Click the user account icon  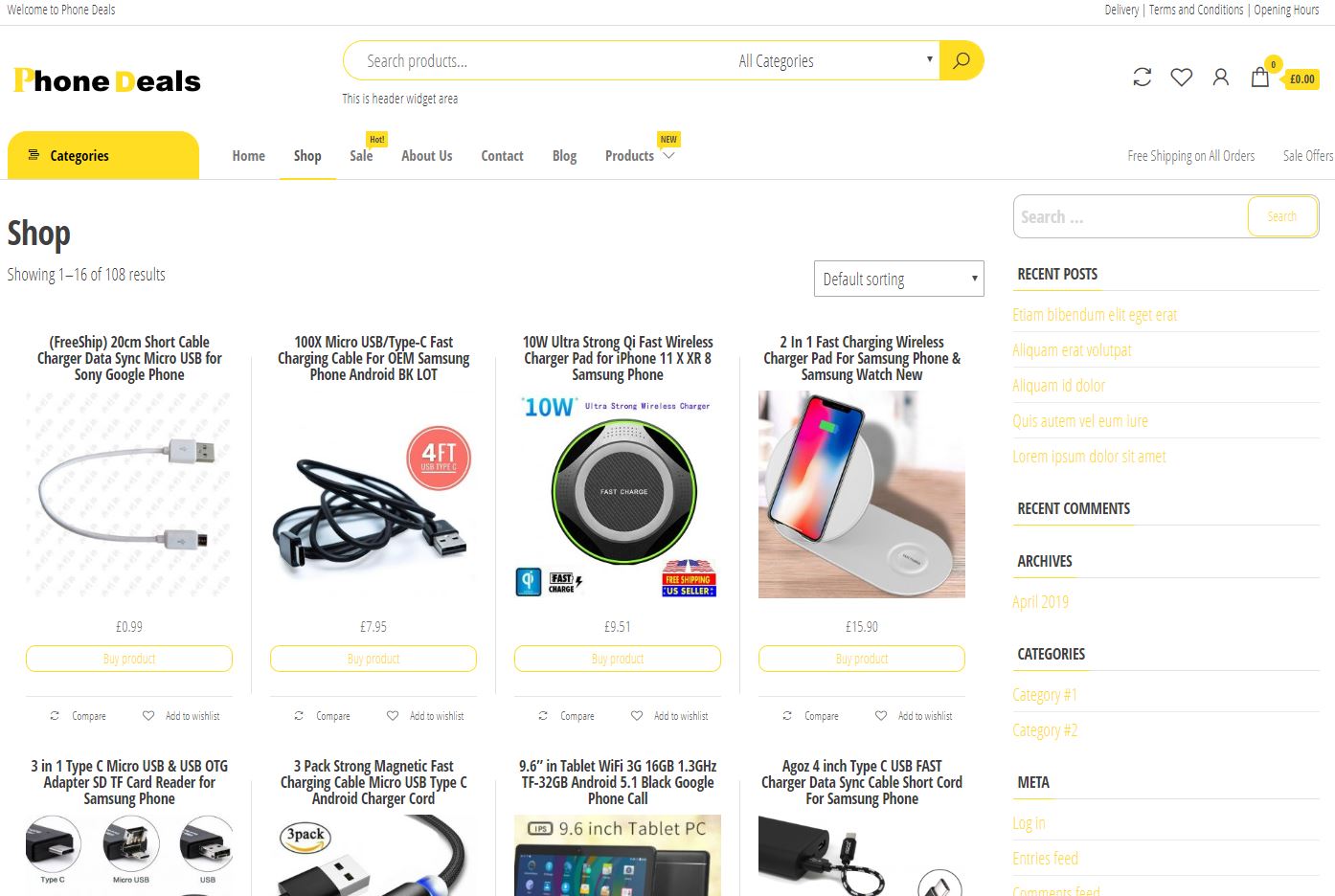(1221, 78)
